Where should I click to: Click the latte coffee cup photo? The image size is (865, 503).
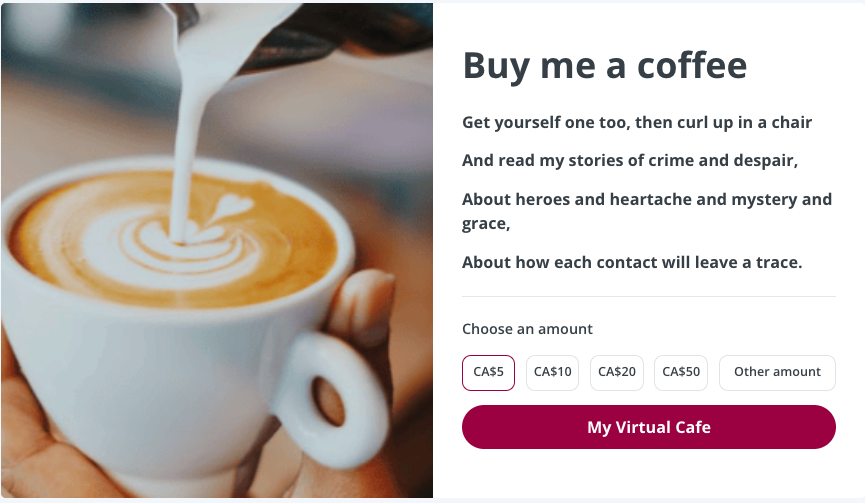point(217,250)
